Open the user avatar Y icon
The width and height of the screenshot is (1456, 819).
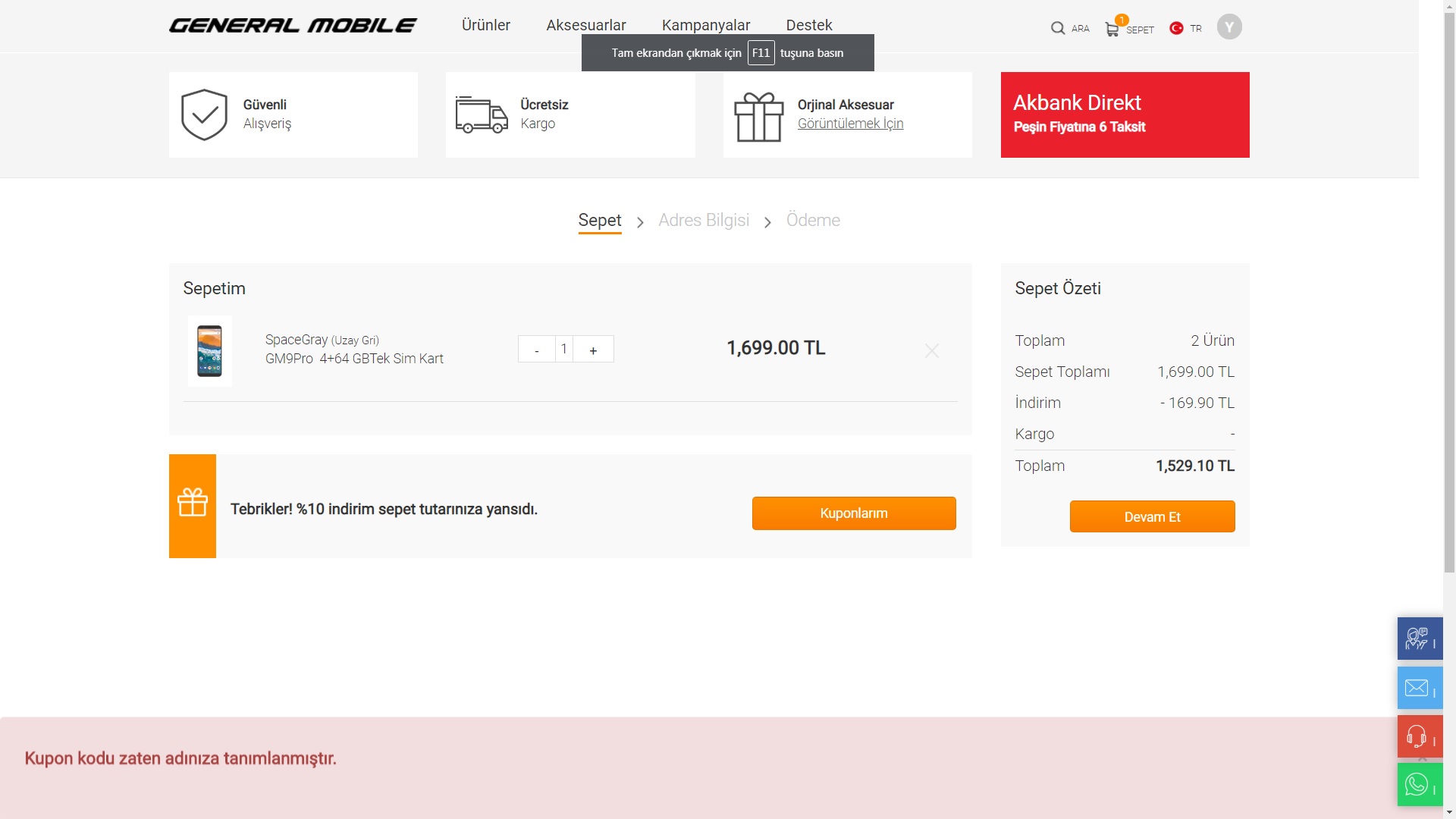[1229, 27]
